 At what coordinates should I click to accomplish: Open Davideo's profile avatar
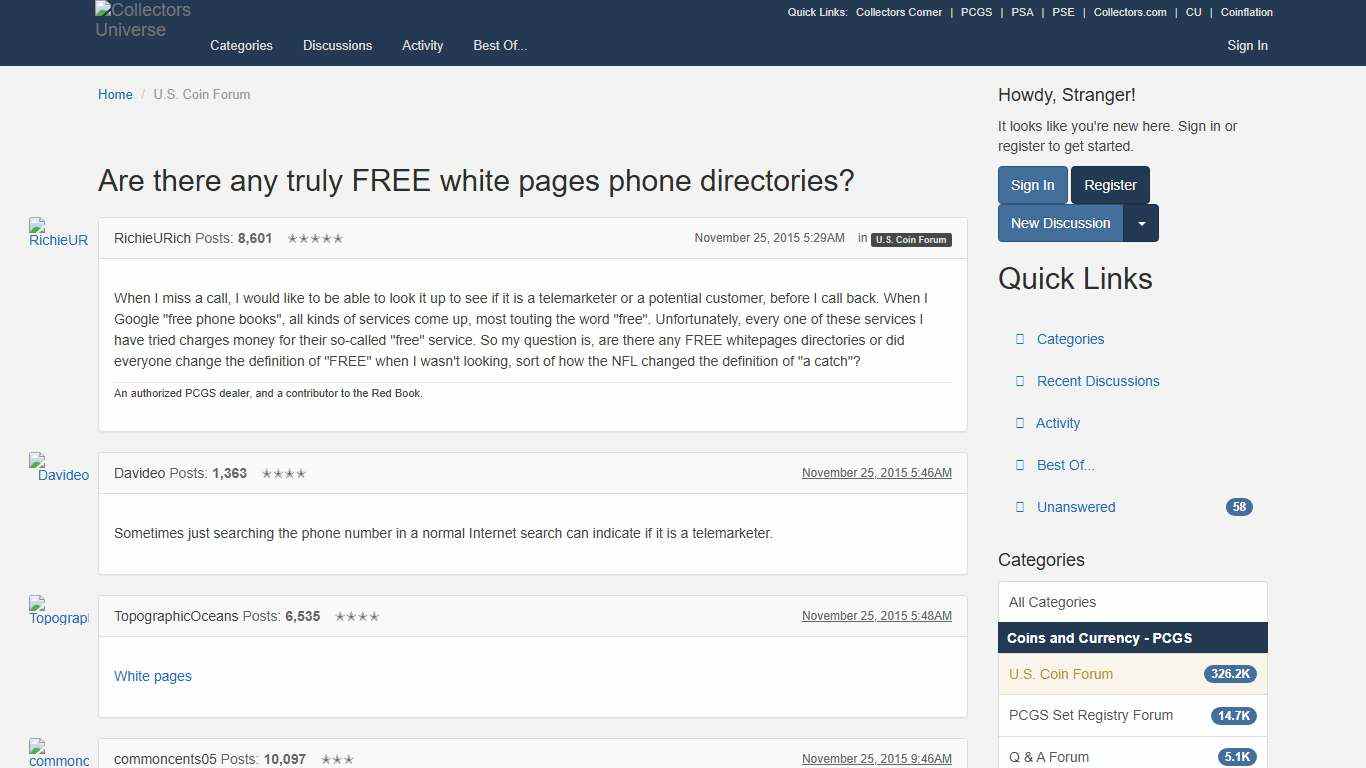point(57,468)
